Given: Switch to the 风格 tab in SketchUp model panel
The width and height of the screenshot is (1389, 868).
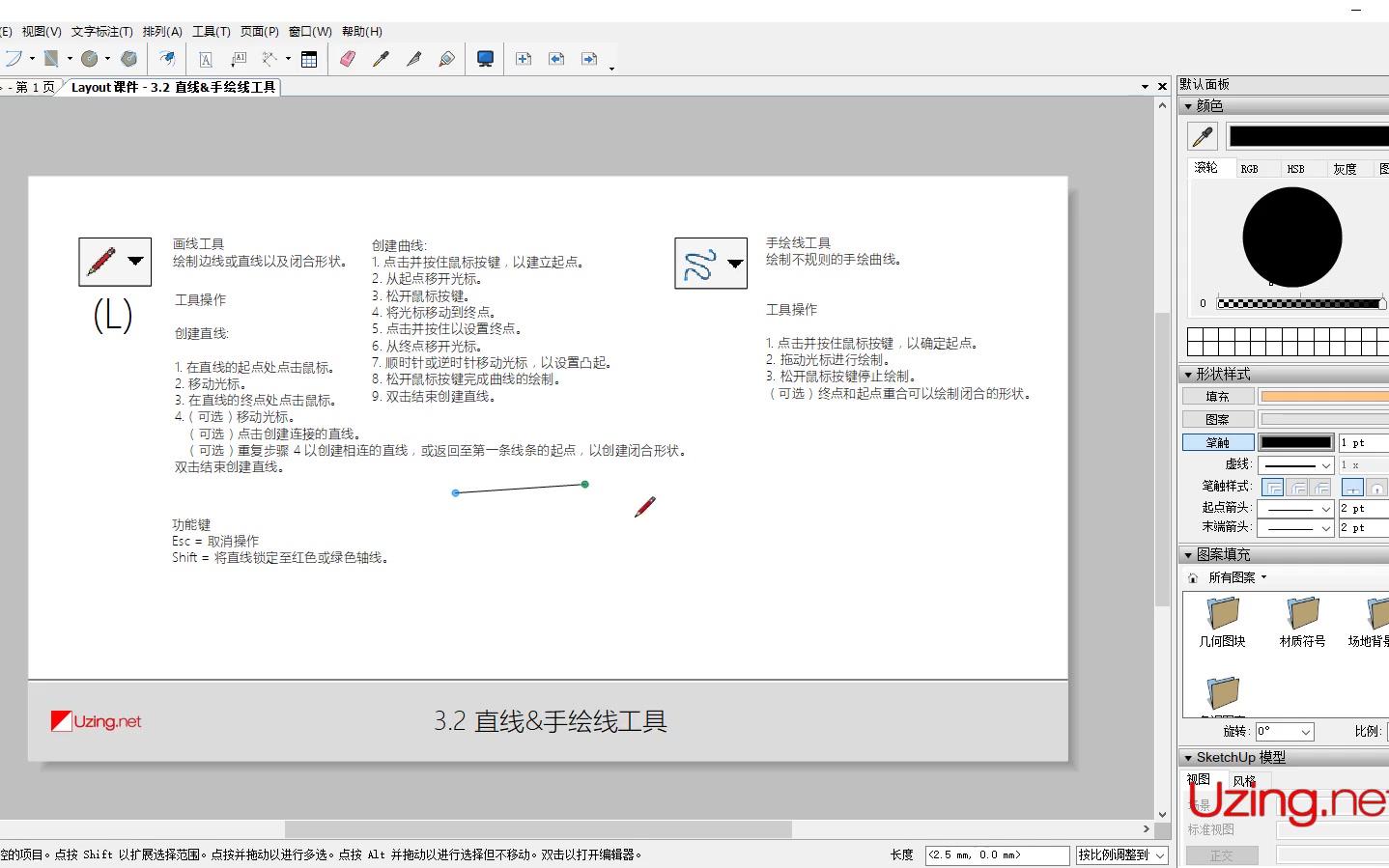Looking at the screenshot, I should coord(1244,779).
